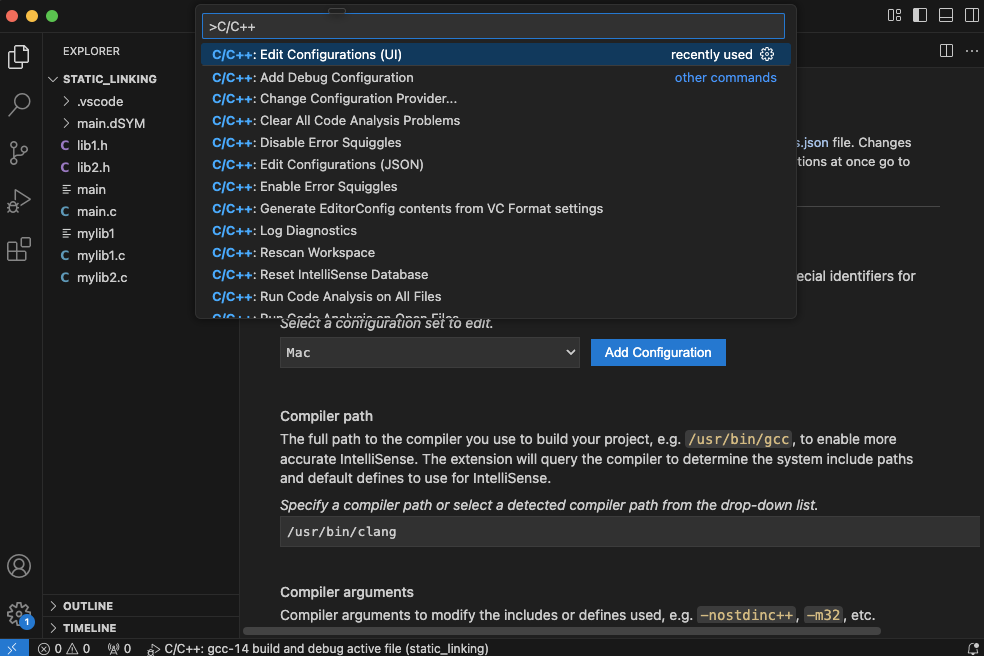Click Customize Layout icon in title bar

894,15
